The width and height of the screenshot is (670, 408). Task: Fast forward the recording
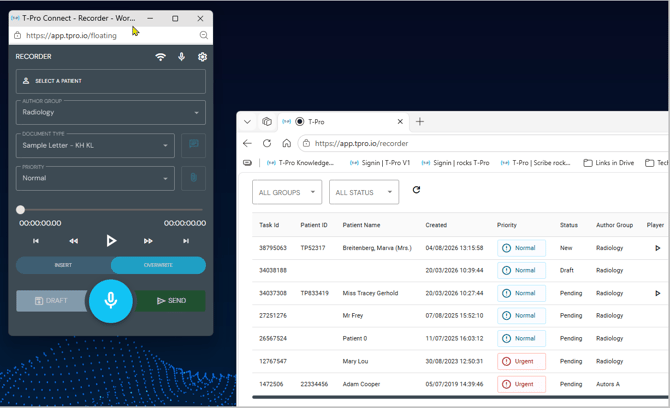tap(148, 241)
